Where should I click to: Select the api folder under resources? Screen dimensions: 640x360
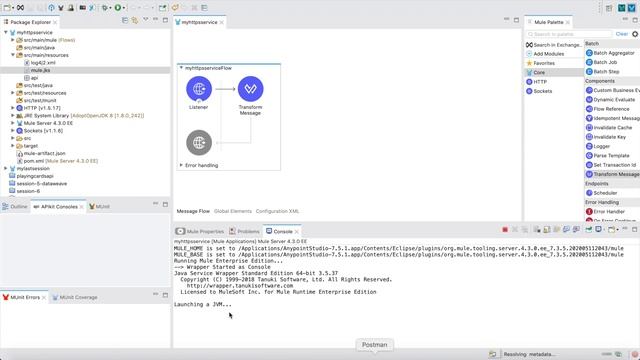(31, 78)
